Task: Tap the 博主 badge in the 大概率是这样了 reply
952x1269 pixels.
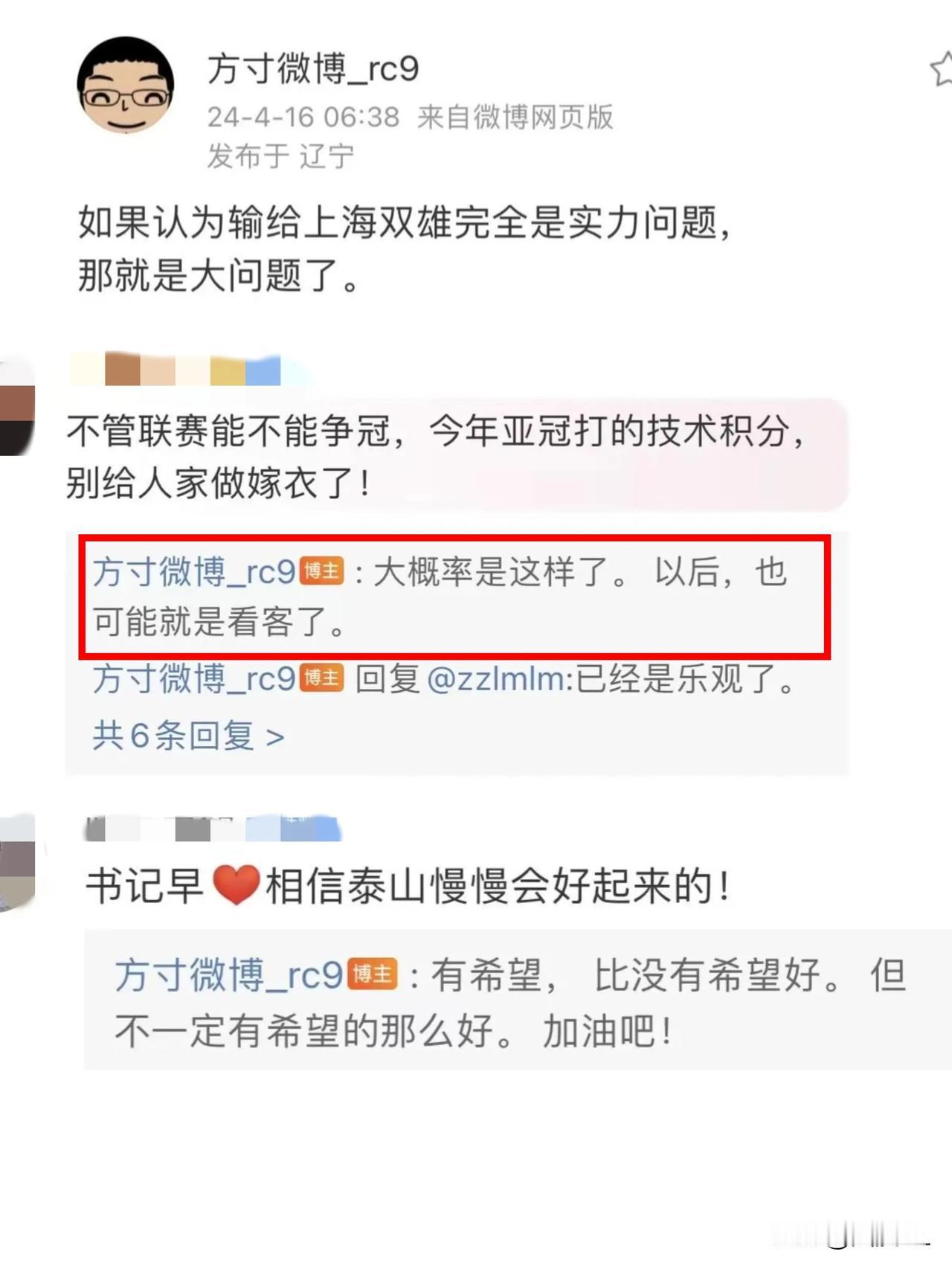Action: pyautogui.click(x=322, y=571)
